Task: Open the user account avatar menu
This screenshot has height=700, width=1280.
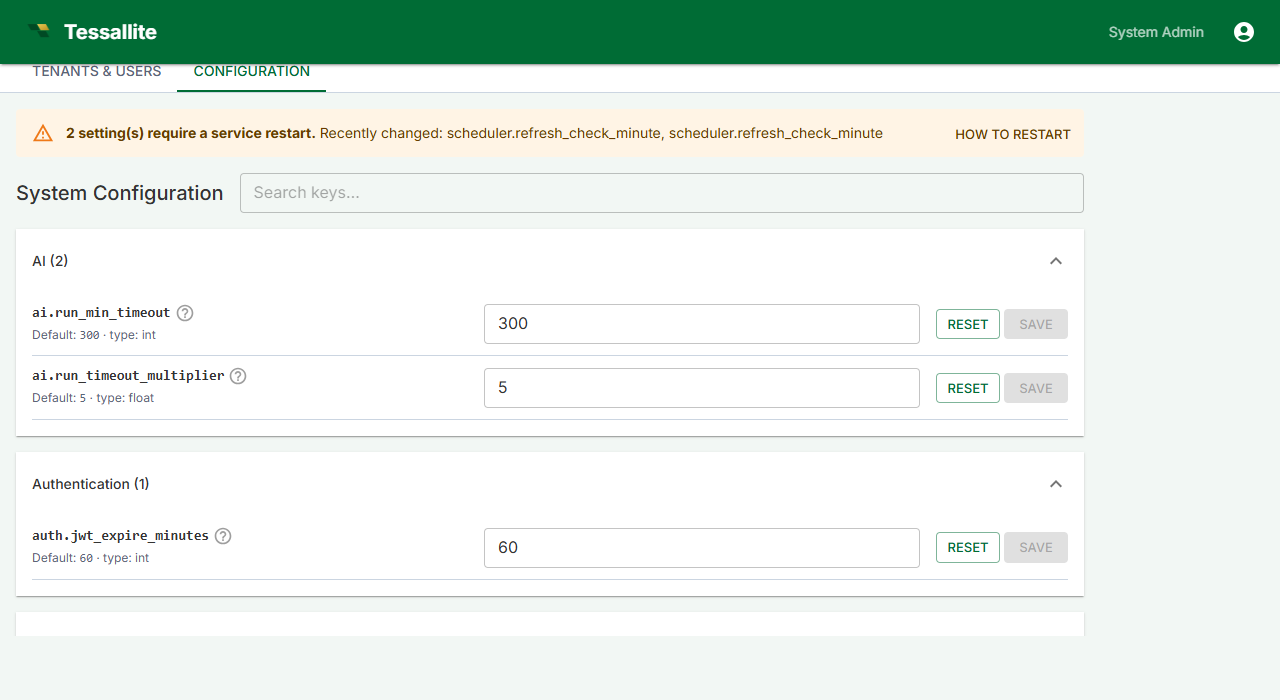Action: (1244, 32)
